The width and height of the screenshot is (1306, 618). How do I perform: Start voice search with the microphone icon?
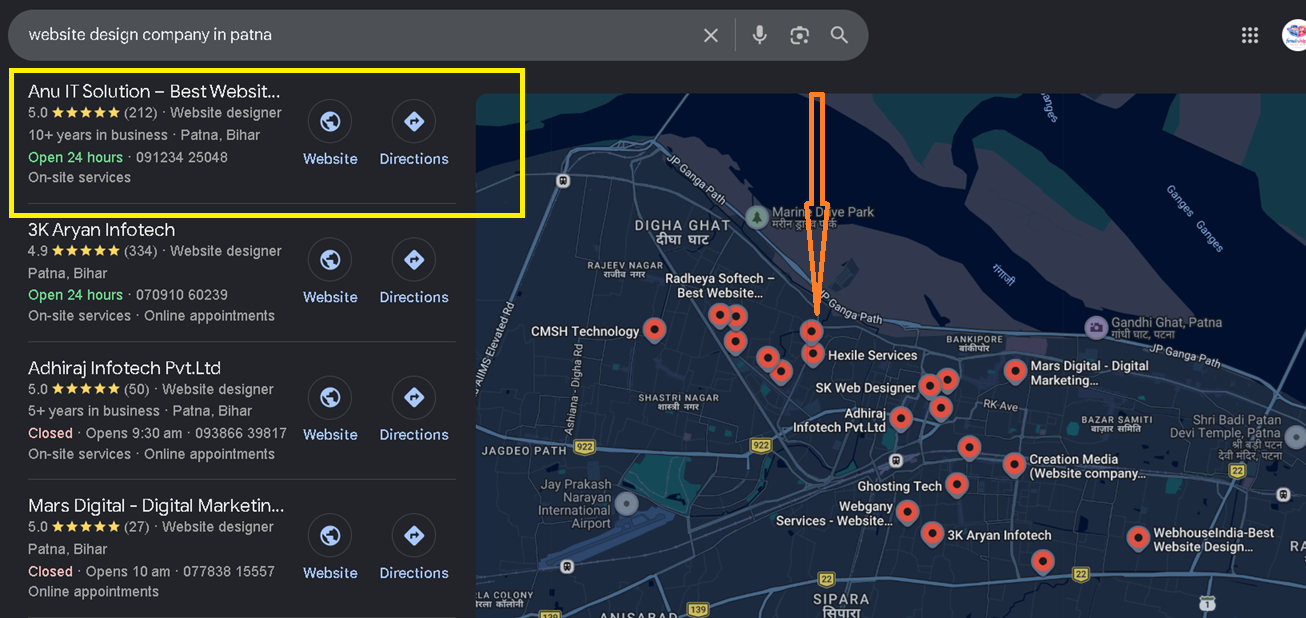pos(760,35)
